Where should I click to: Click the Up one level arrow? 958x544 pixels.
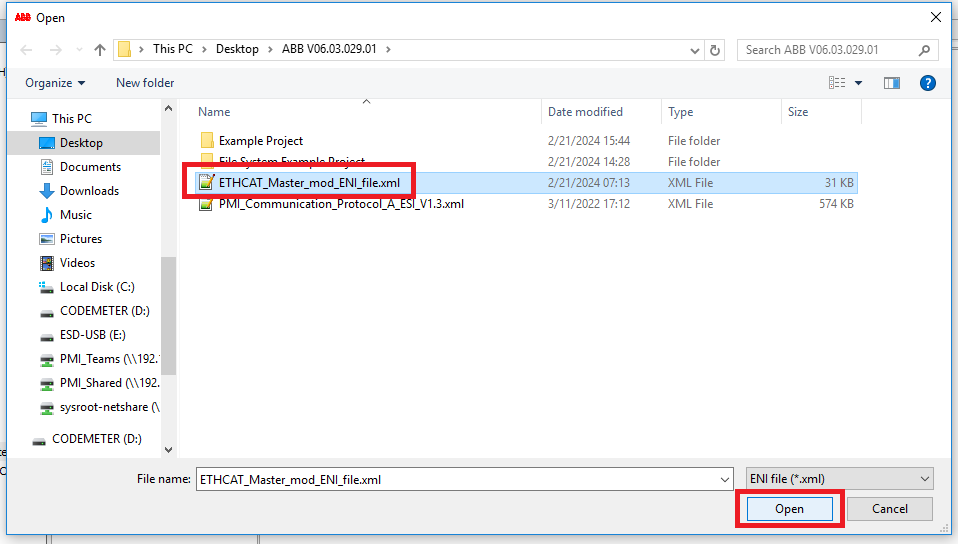click(100, 50)
